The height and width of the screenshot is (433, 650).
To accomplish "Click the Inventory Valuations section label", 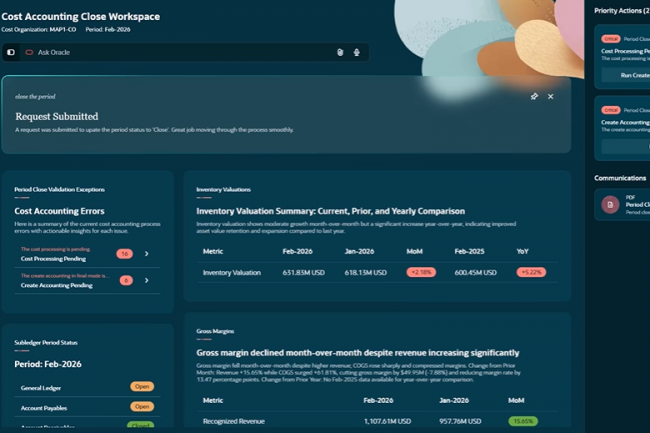I will click(x=223, y=189).
